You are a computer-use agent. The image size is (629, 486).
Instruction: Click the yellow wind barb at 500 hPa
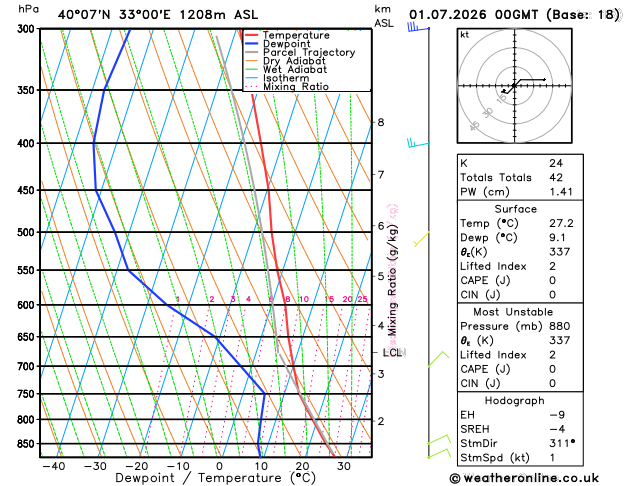tap(422, 238)
